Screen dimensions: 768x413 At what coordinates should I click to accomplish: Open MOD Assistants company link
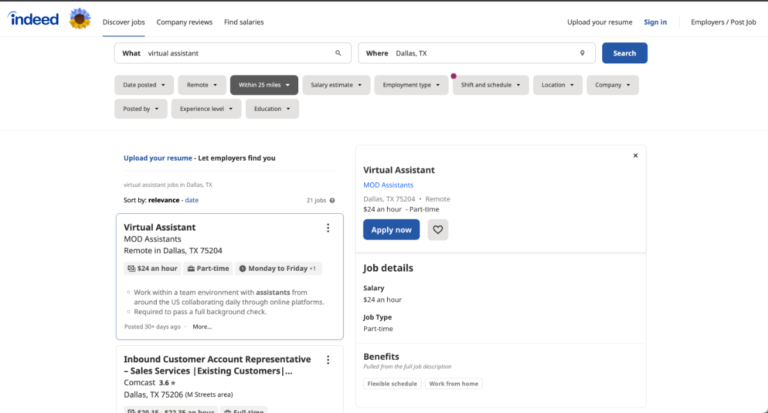388,185
